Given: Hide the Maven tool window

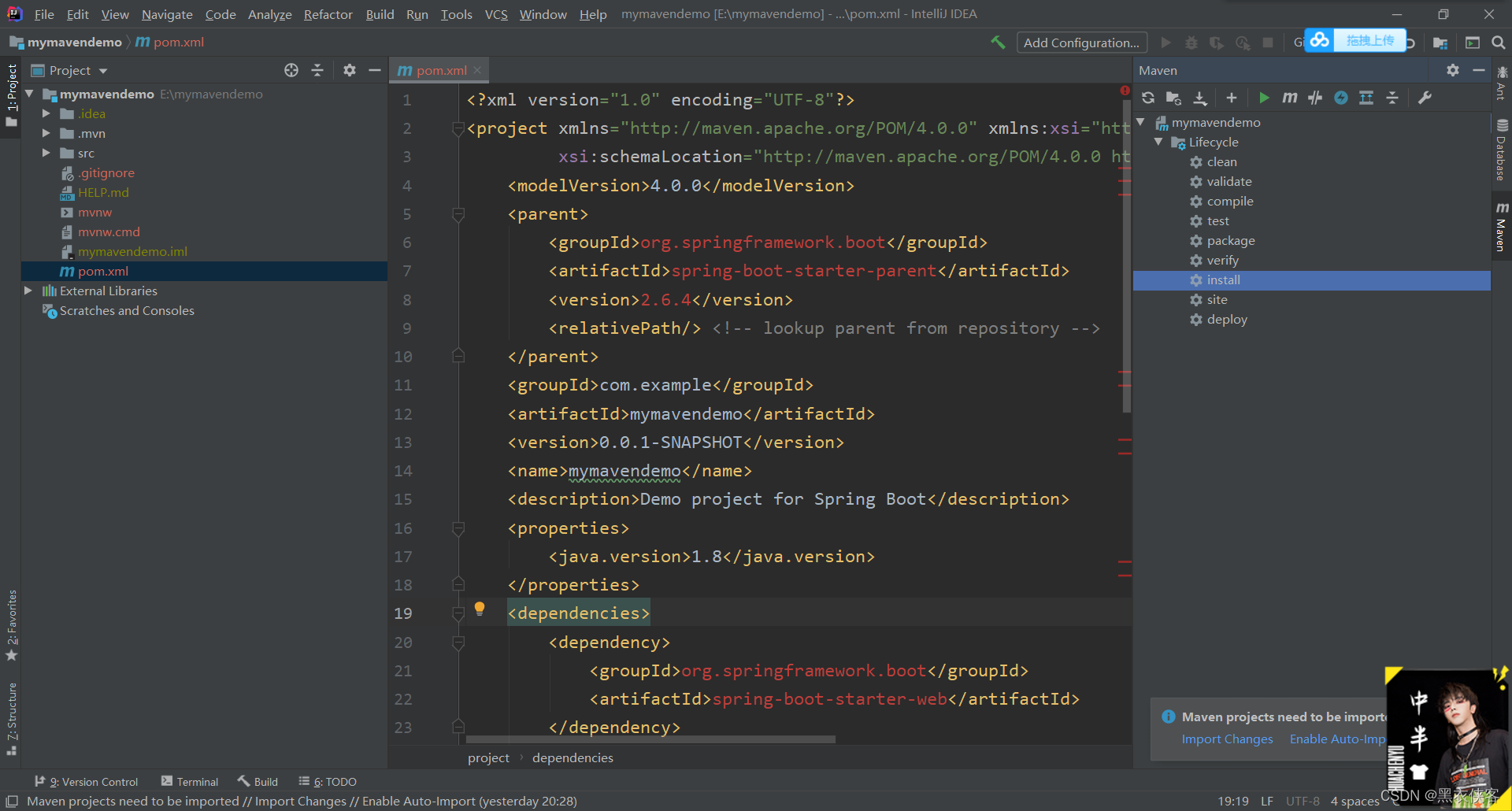Looking at the screenshot, I should 1479,70.
